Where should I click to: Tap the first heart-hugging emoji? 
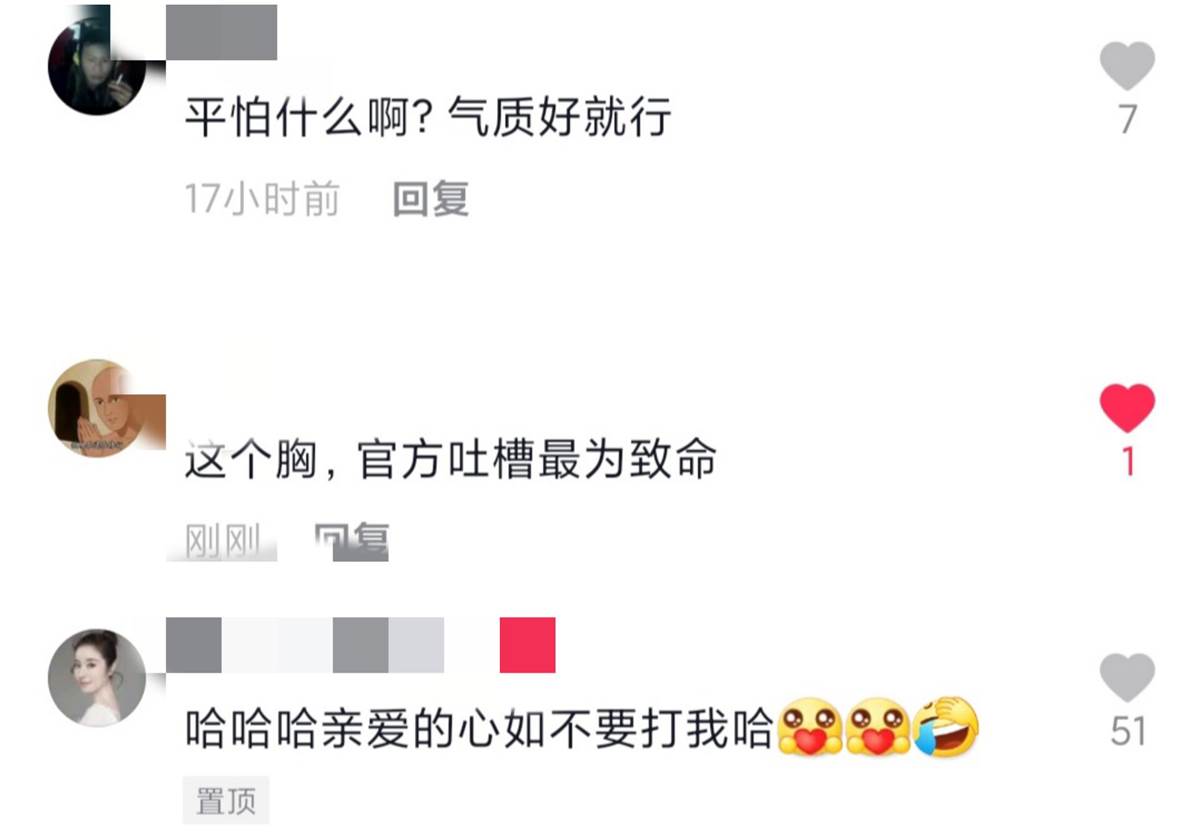[x=809, y=729]
